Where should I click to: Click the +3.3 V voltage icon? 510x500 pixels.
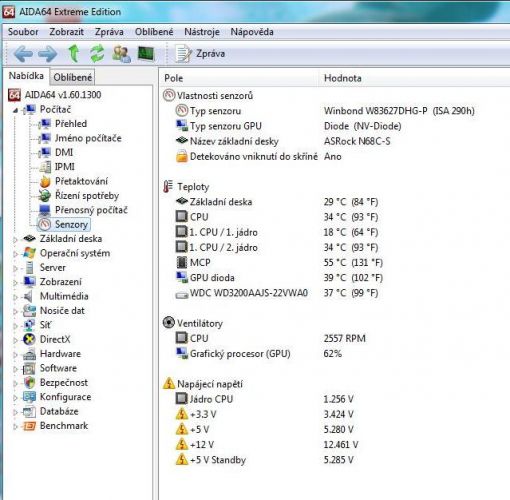(182, 414)
